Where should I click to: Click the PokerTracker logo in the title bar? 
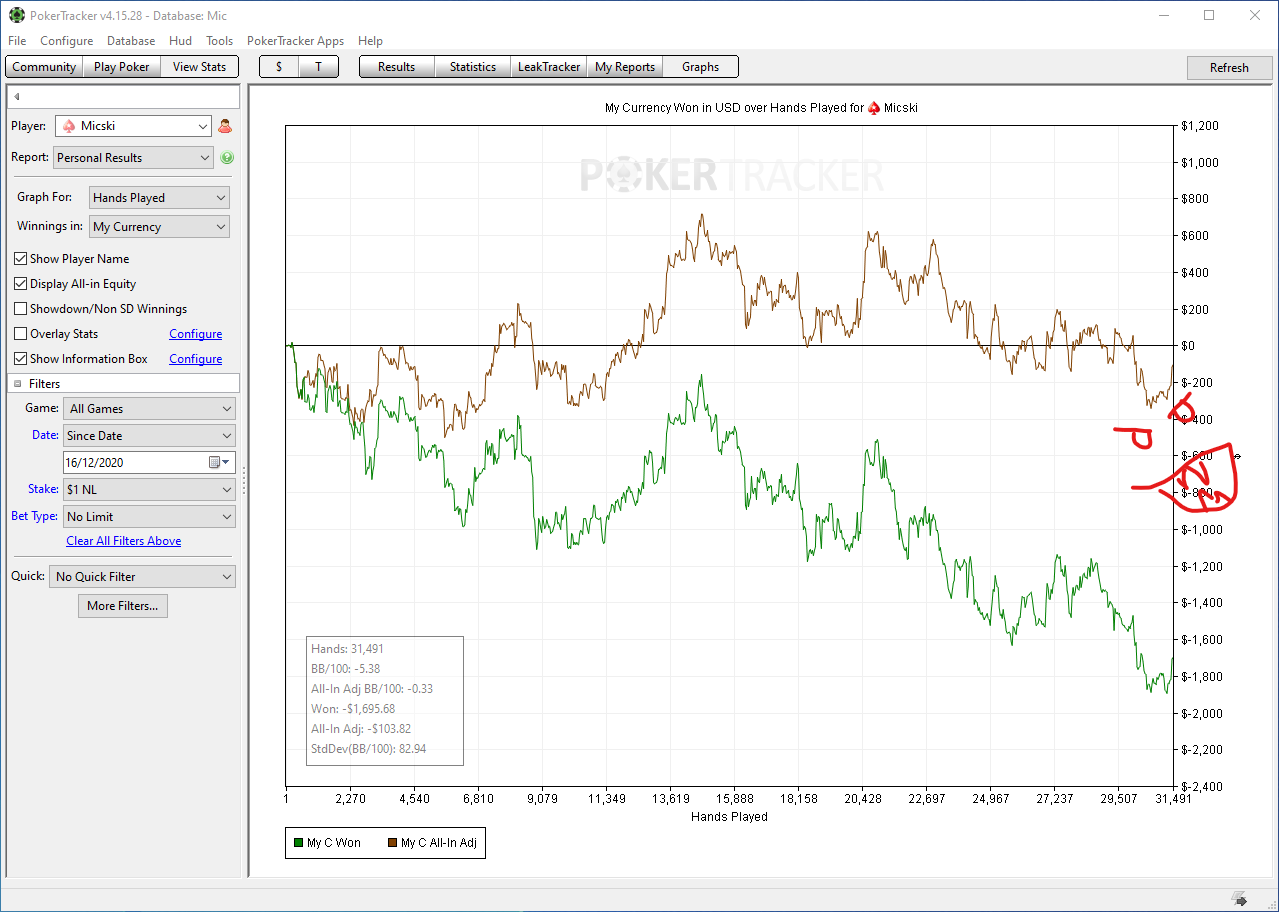17,15
